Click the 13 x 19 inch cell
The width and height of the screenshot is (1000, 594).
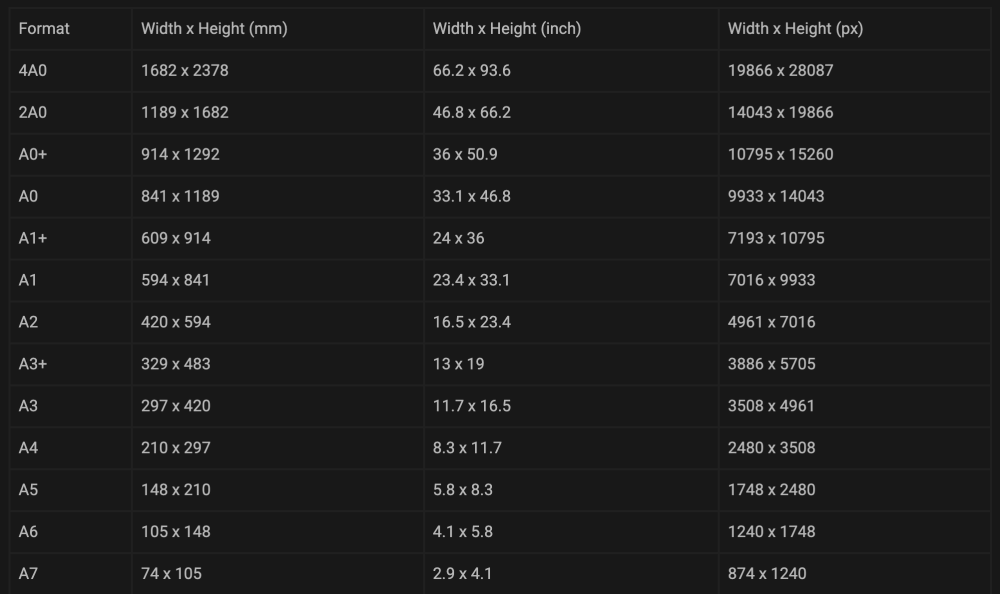point(459,364)
